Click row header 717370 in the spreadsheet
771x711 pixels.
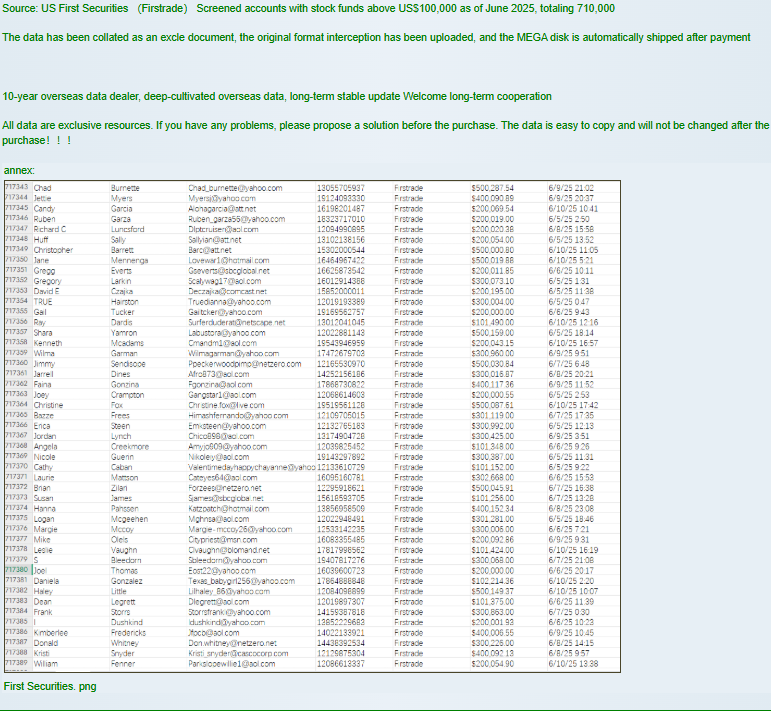(17, 466)
